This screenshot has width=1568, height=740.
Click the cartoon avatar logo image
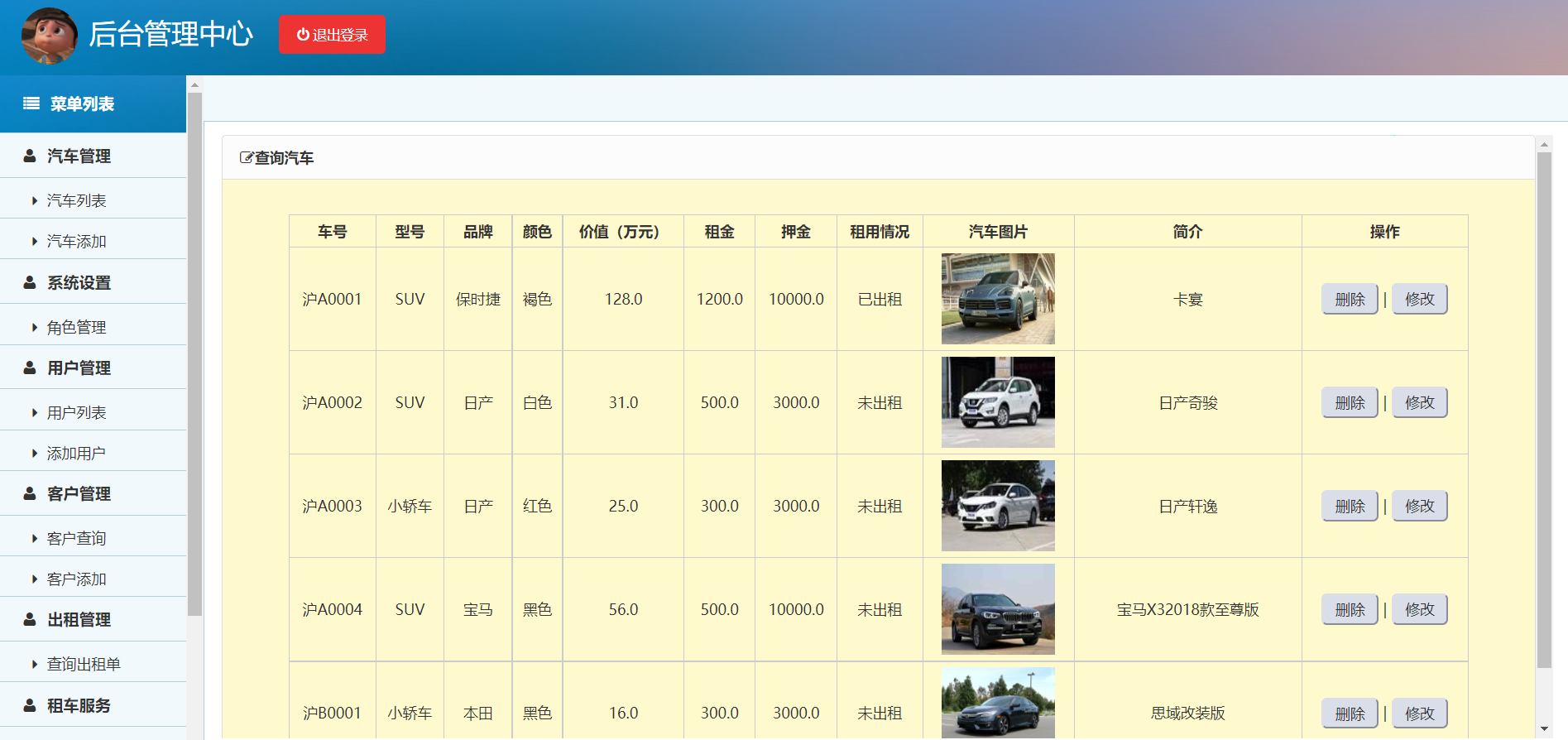pos(49,36)
